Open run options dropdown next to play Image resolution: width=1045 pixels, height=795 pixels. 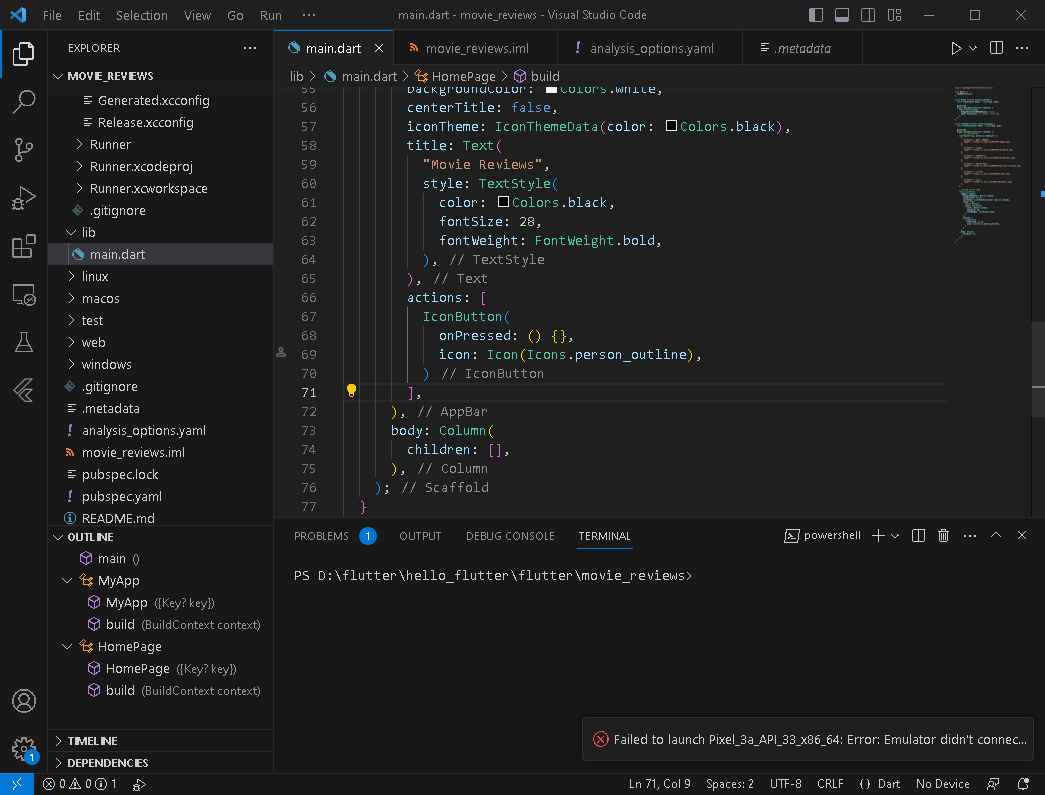click(x=973, y=48)
